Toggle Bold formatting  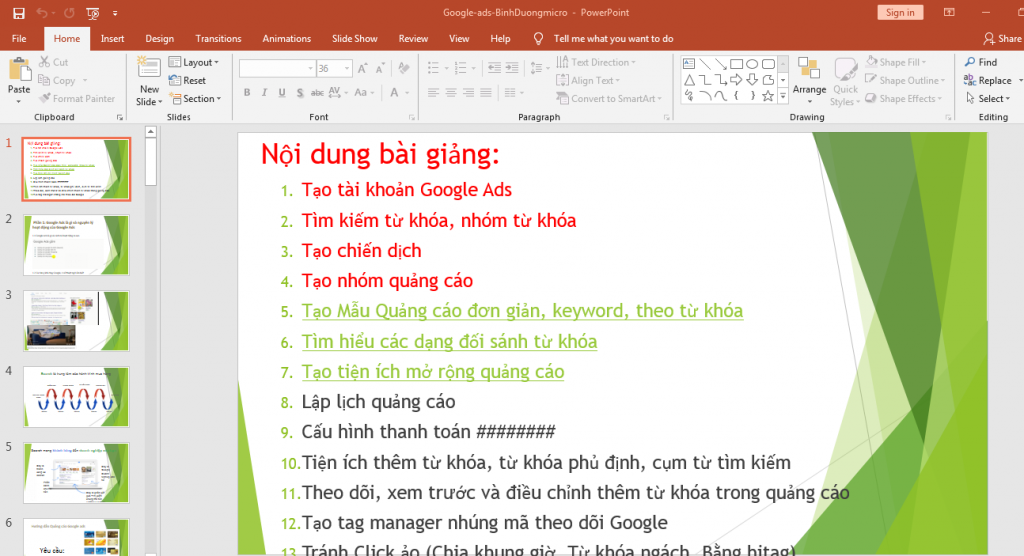point(247,93)
